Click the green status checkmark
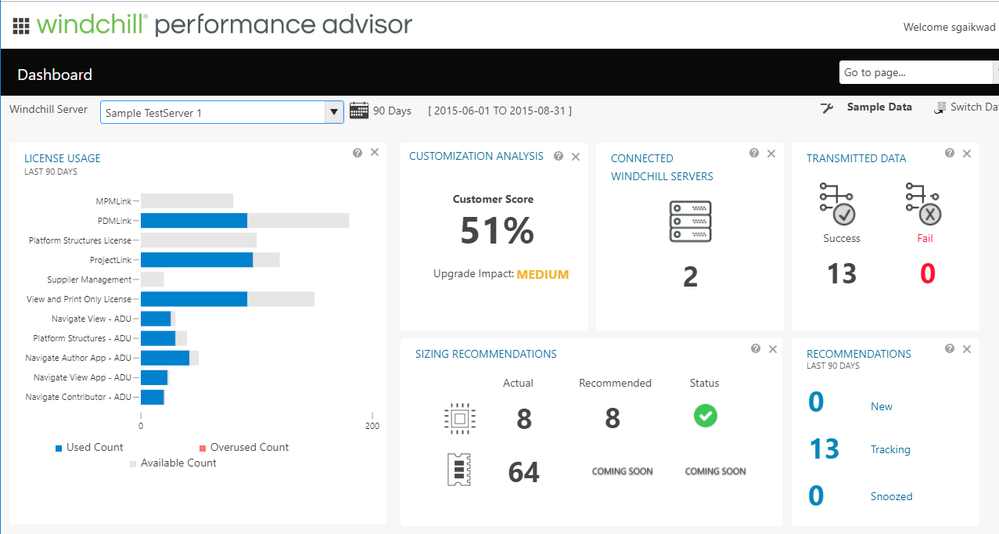This screenshot has width=999, height=534. [705, 416]
